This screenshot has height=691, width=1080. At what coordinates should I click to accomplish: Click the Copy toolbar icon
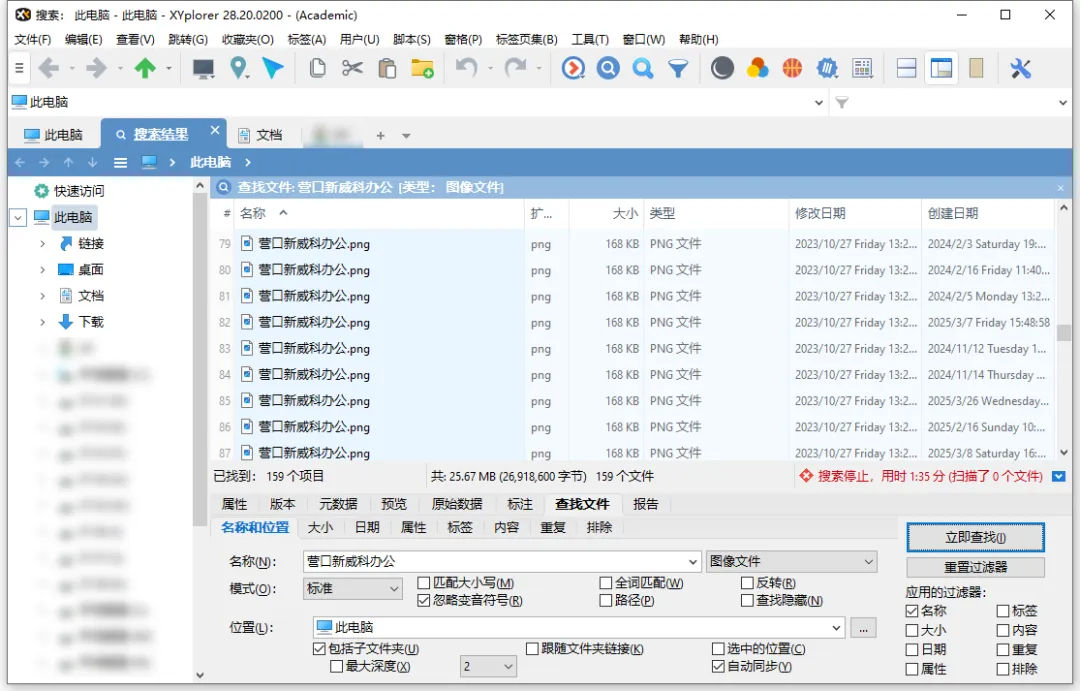(318, 68)
